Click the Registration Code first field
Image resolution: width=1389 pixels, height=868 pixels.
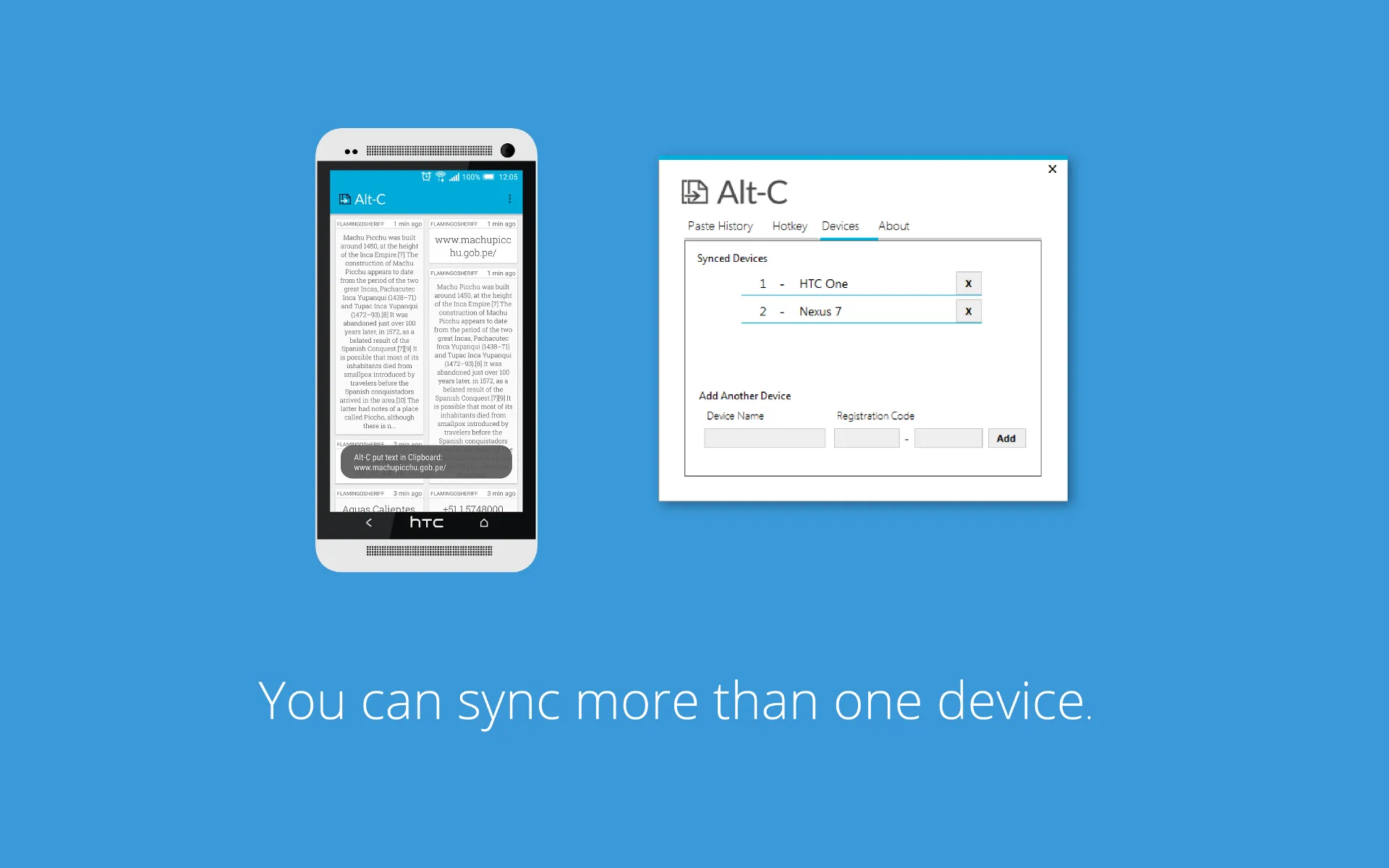[x=865, y=438]
